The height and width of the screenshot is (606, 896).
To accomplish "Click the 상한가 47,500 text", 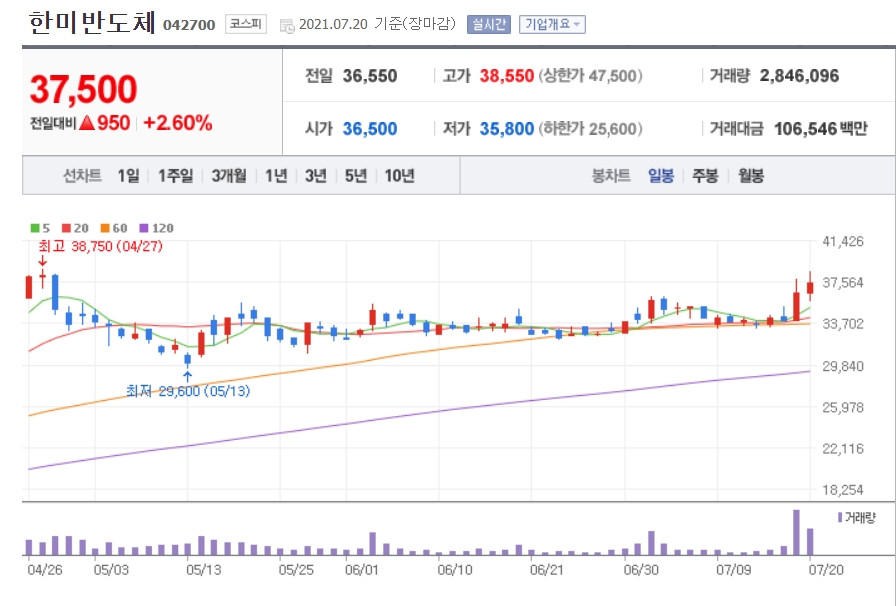I will pyautogui.click(x=590, y=76).
